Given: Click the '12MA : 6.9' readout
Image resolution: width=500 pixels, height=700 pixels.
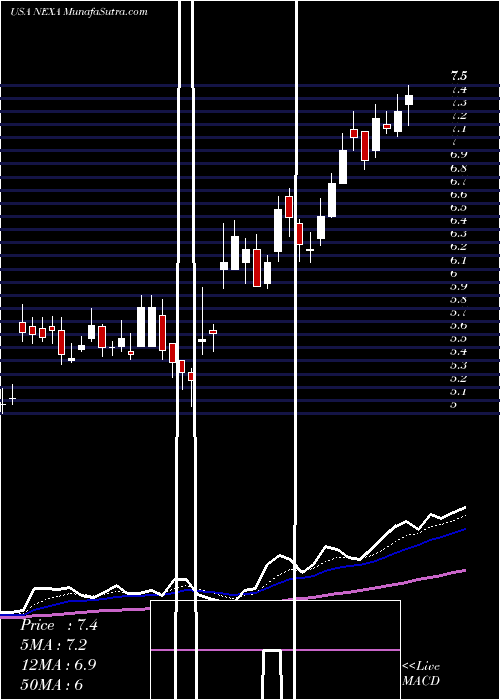Looking at the screenshot, I should coord(58,664).
